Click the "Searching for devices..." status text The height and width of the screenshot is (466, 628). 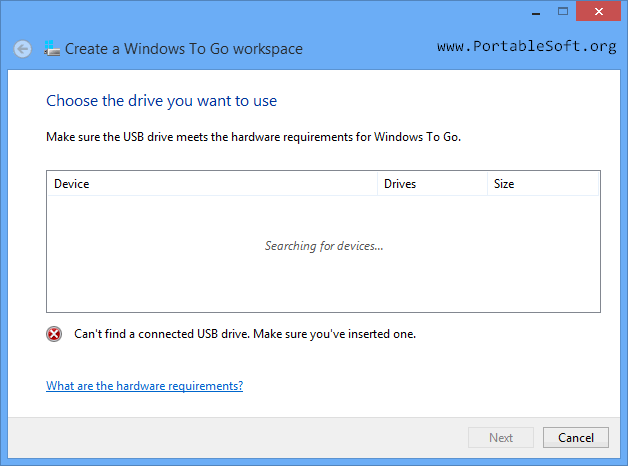pyautogui.click(x=324, y=246)
